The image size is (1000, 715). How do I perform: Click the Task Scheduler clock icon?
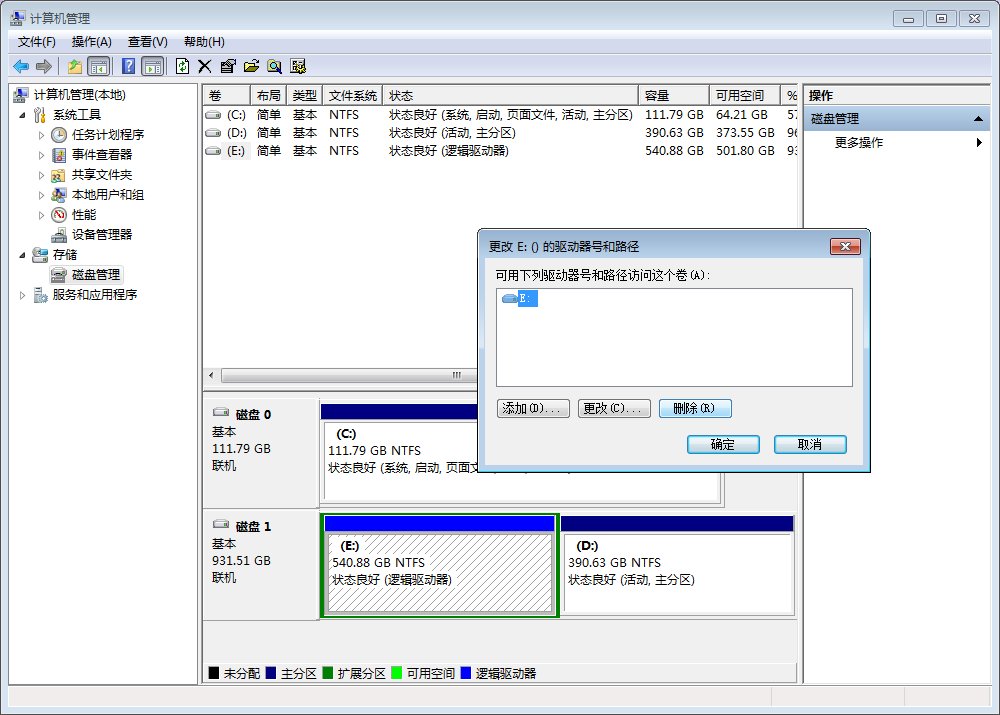tap(59, 135)
